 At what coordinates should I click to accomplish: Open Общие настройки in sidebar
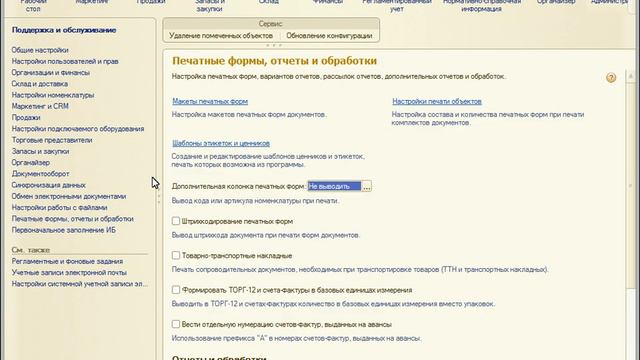tap(40, 50)
